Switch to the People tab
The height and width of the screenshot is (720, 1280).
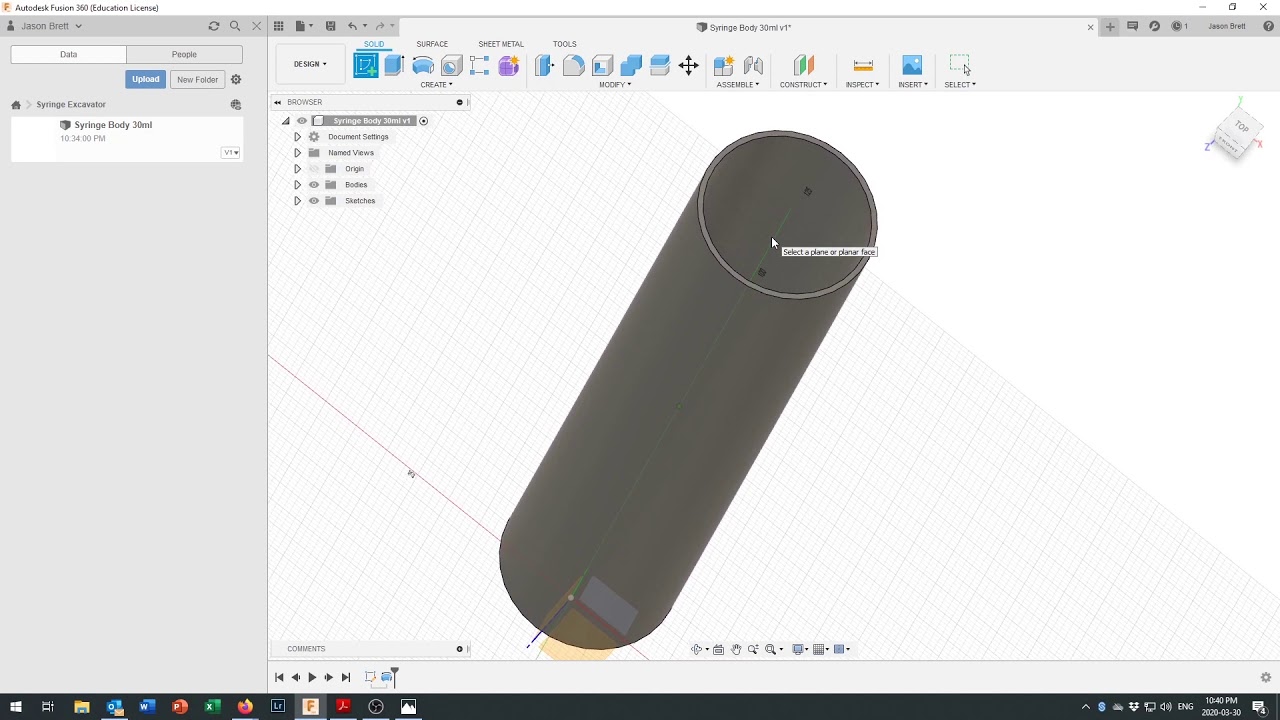click(184, 54)
